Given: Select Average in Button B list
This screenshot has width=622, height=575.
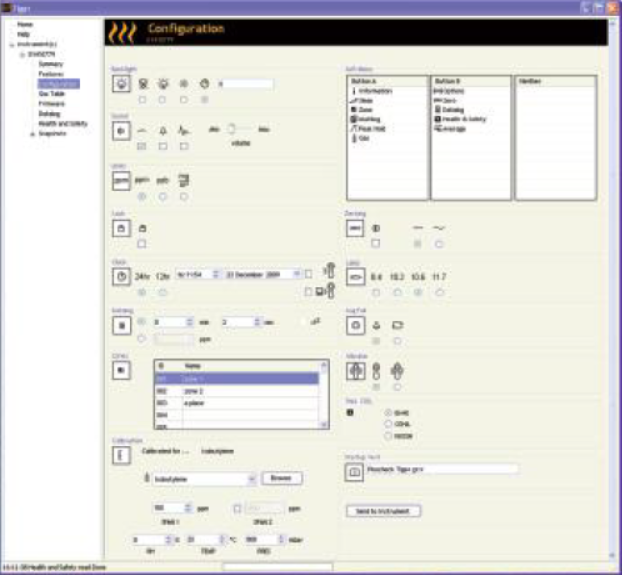Looking at the screenshot, I should click(x=450, y=128).
